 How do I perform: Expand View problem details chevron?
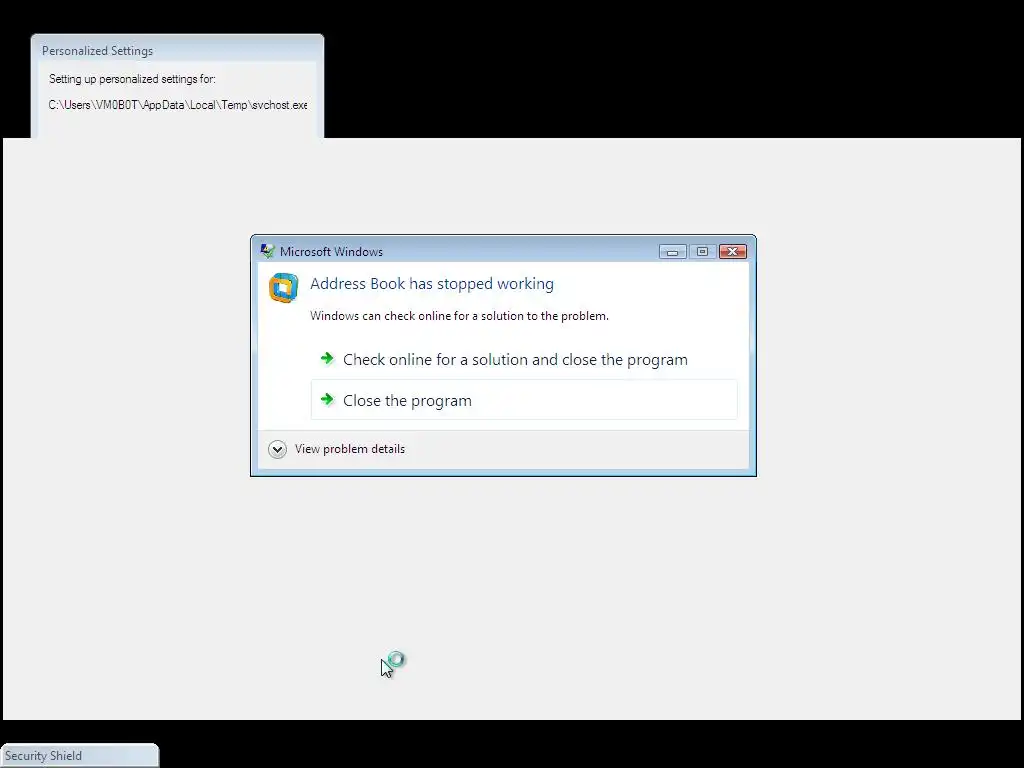point(277,449)
